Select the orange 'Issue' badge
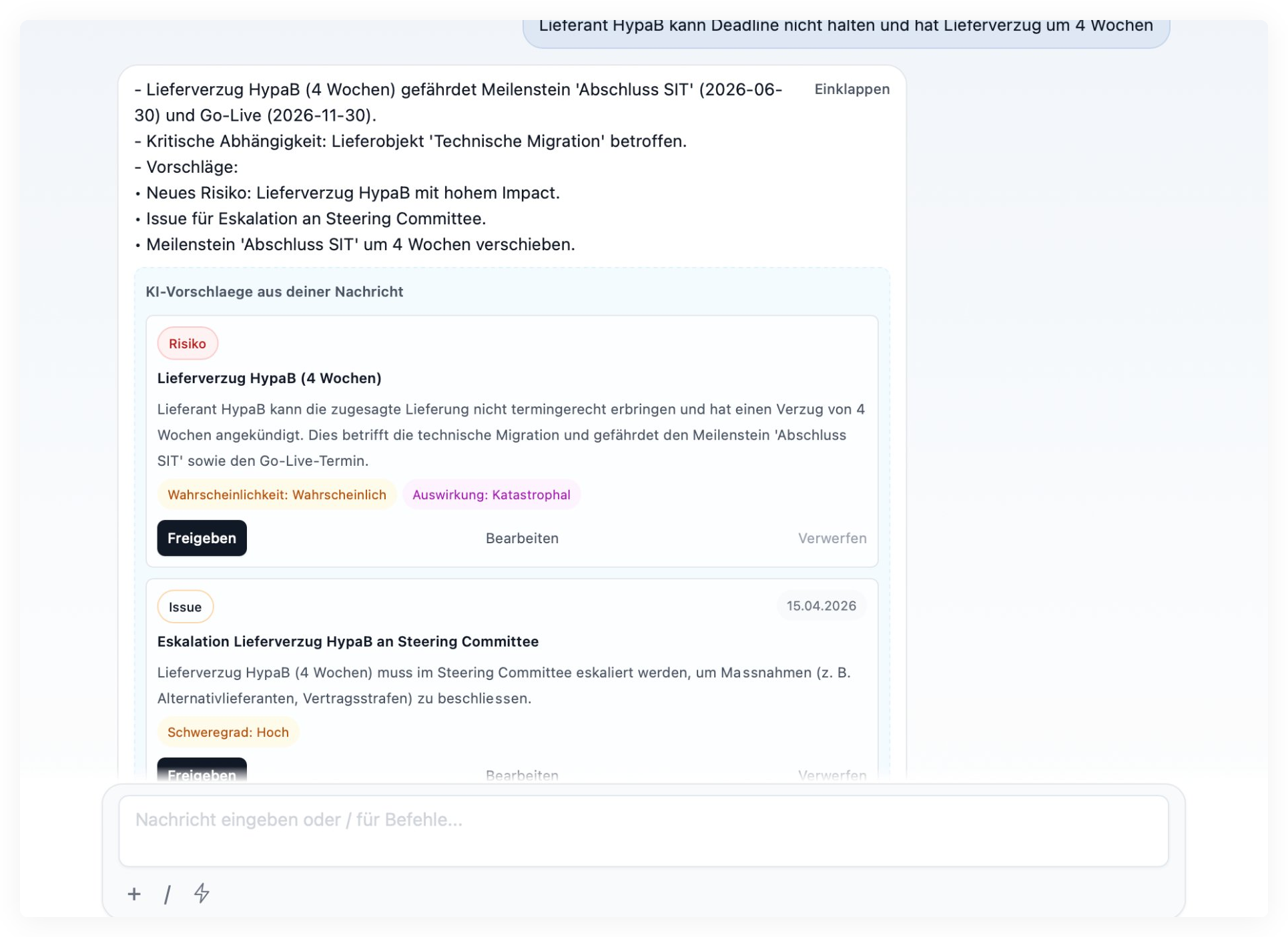Viewport: 1288px width, 937px height. pos(185,606)
